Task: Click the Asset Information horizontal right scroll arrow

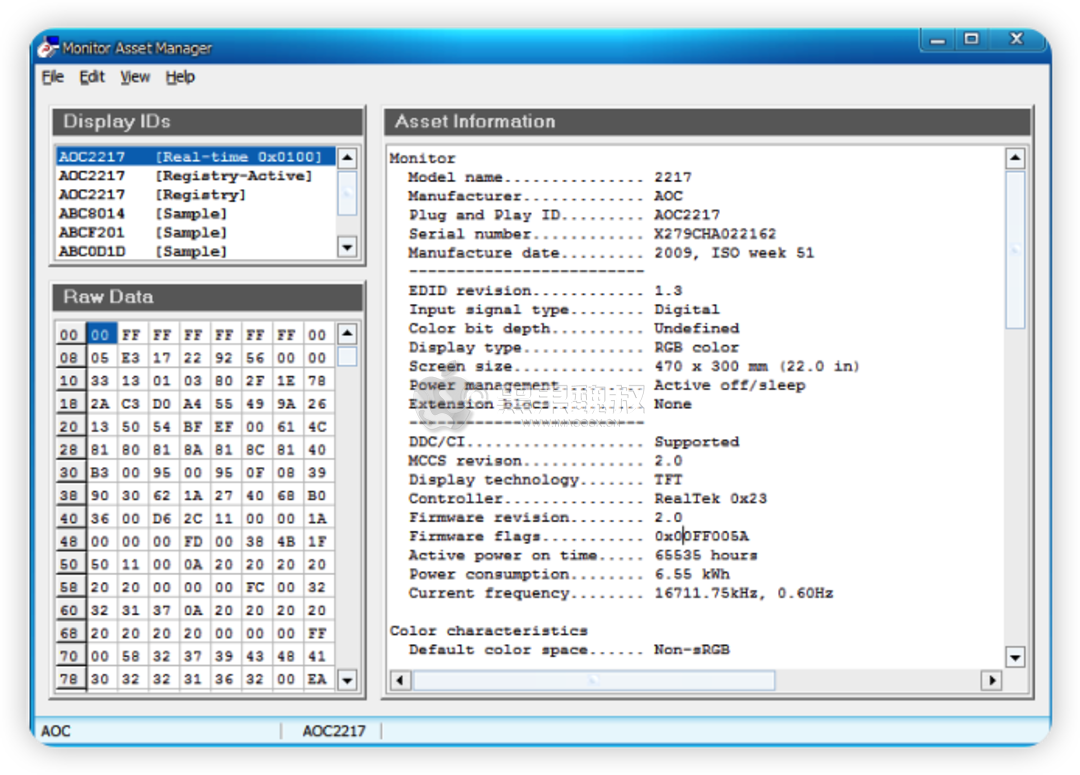Action: [x=991, y=680]
